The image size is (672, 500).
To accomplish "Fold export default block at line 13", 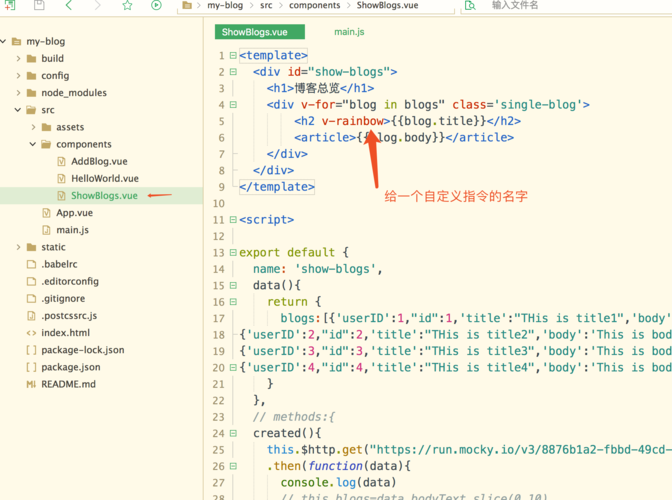I will pyautogui.click(x=233, y=252).
